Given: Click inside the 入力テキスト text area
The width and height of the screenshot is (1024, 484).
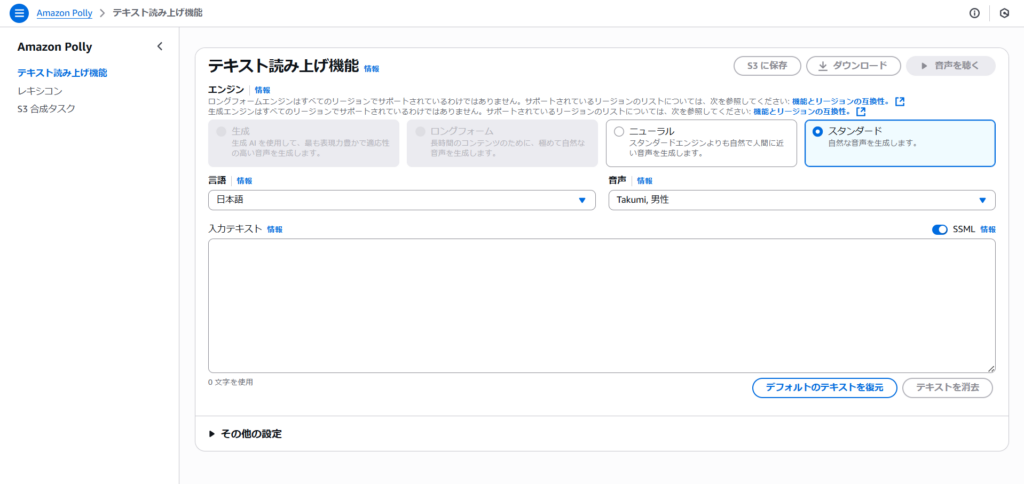Looking at the screenshot, I should [x=602, y=306].
